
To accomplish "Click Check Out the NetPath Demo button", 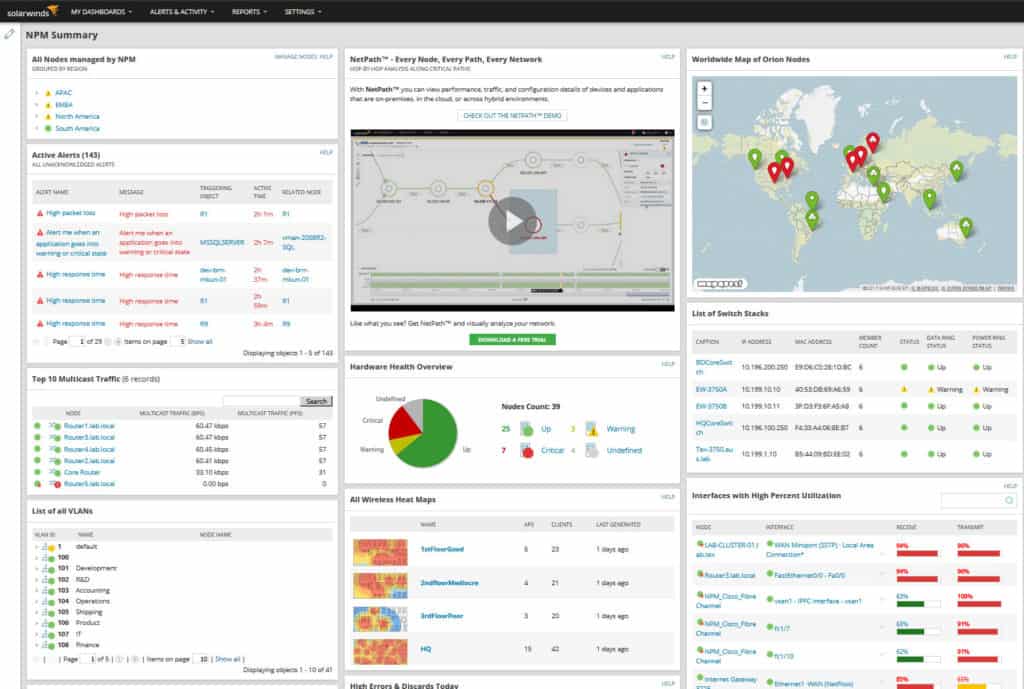I will pos(512,116).
